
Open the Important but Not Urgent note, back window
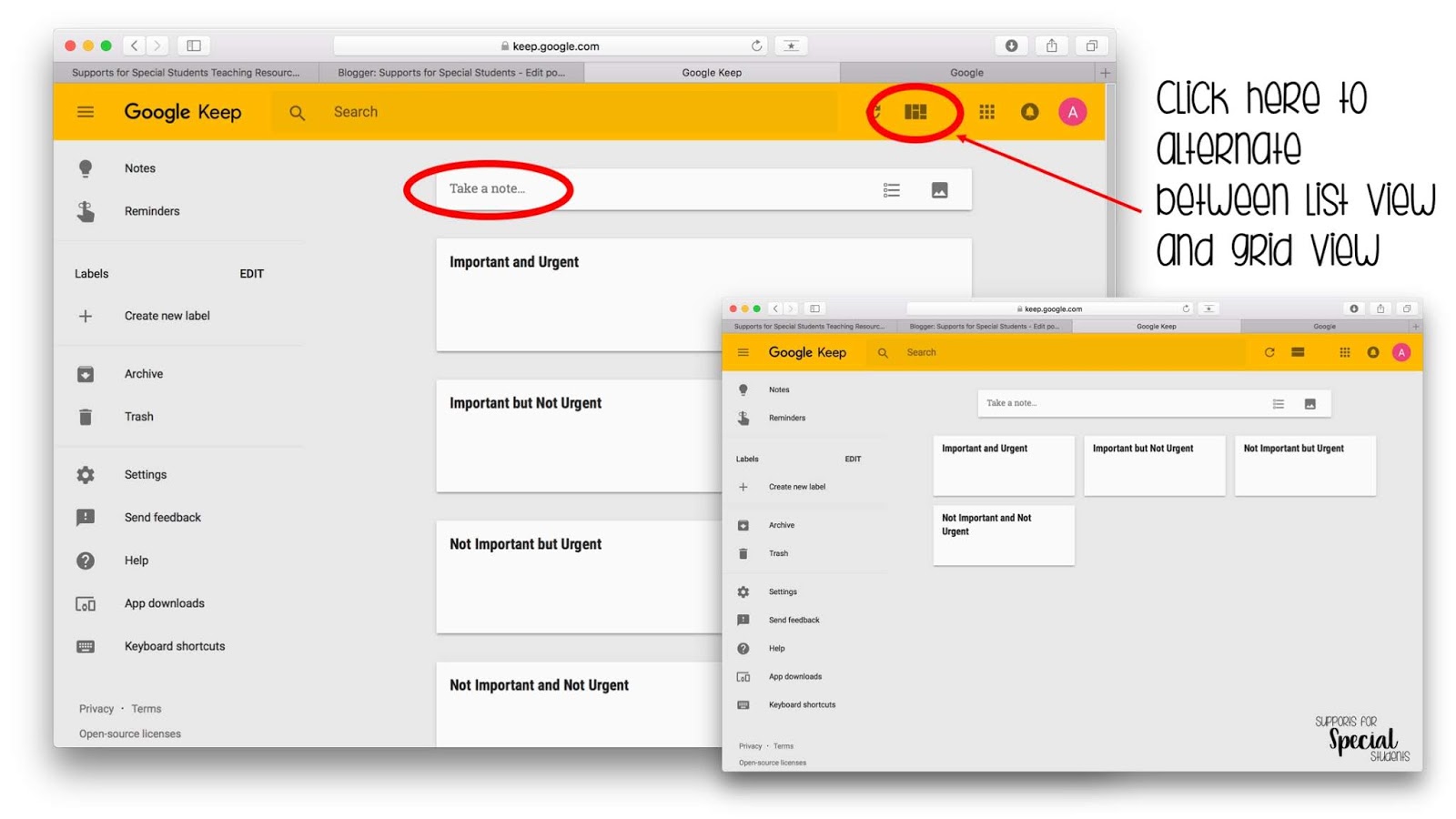(x=579, y=436)
